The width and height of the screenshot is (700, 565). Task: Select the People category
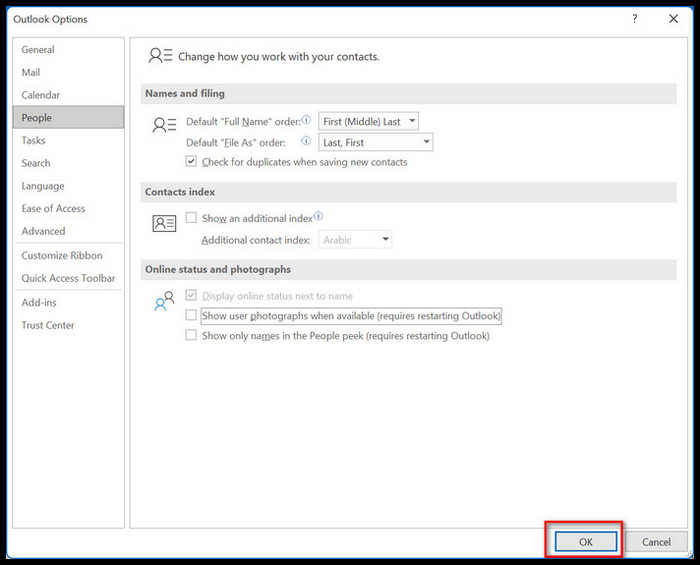click(68, 117)
